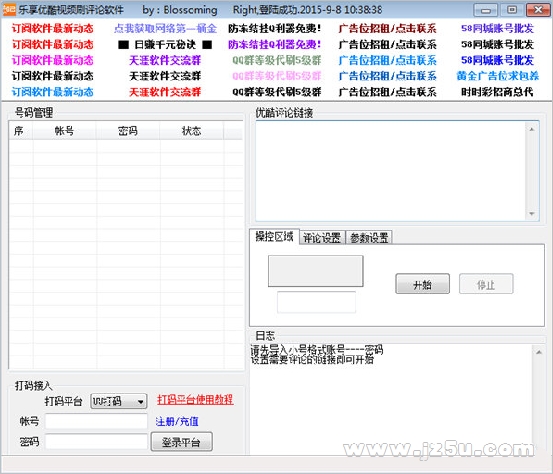Click the 登录平台 button
The height and width of the screenshot is (474, 553).
pos(182,442)
